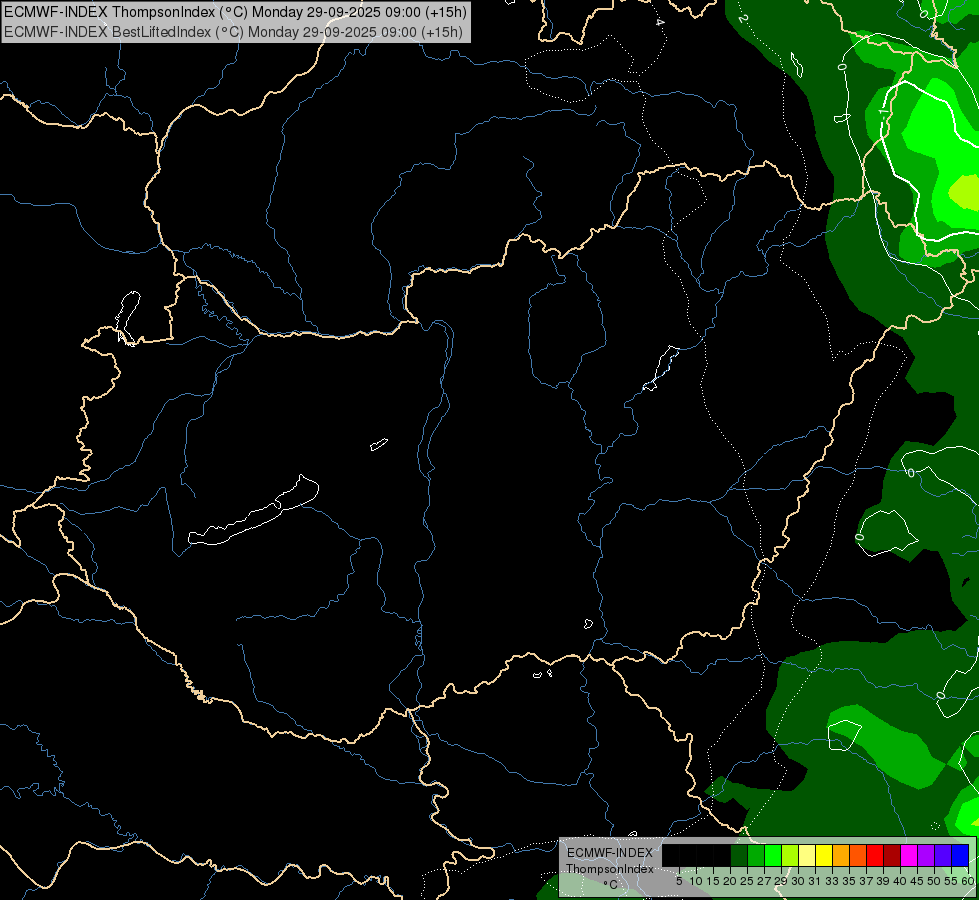
Task: Click the legend heading ECMWF-INDEX
Action: pos(610,853)
